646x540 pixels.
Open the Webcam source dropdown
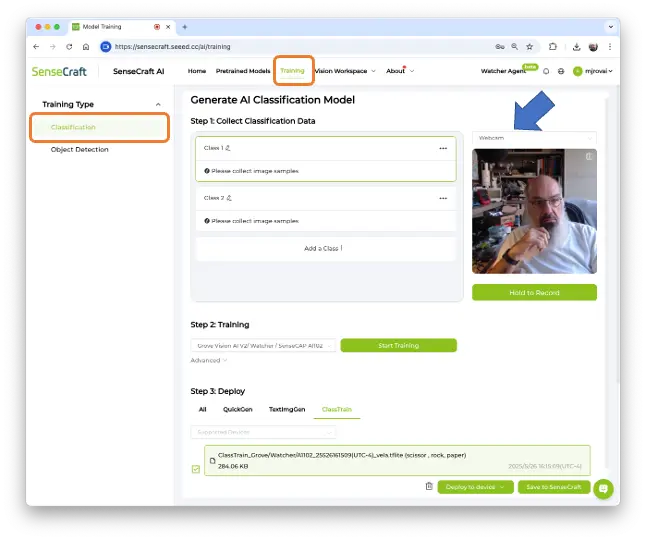(x=534, y=137)
